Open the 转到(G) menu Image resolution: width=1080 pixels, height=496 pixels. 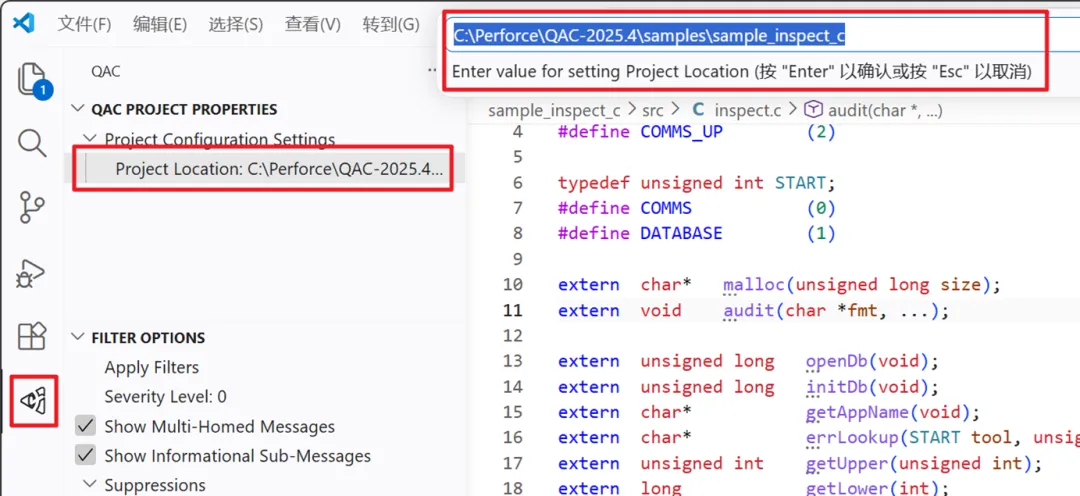point(391,24)
